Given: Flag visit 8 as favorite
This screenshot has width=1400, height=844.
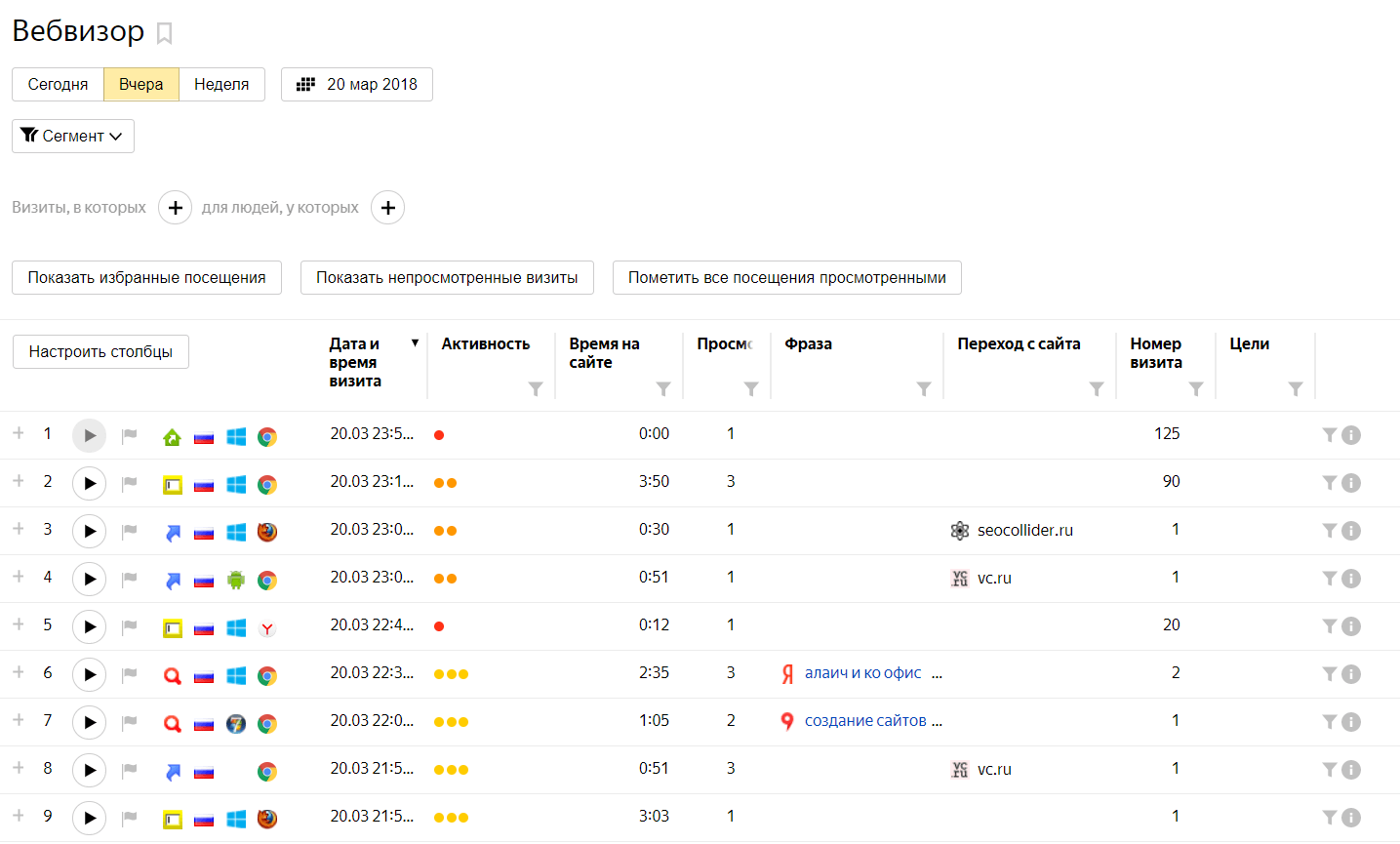Looking at the screenshot, I should (x=130, y=770).
